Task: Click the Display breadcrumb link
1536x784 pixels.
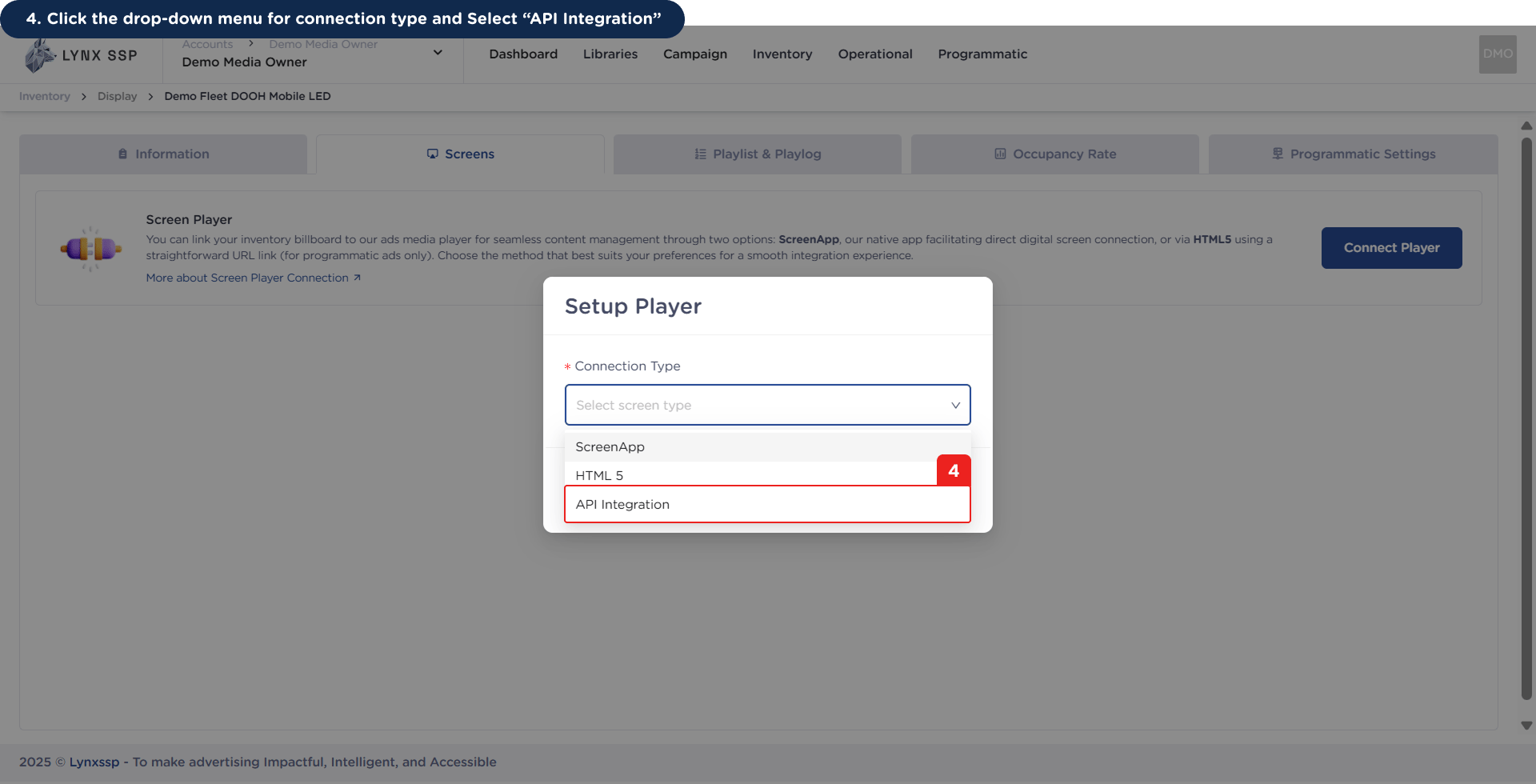Action: [x=118, y=96]
